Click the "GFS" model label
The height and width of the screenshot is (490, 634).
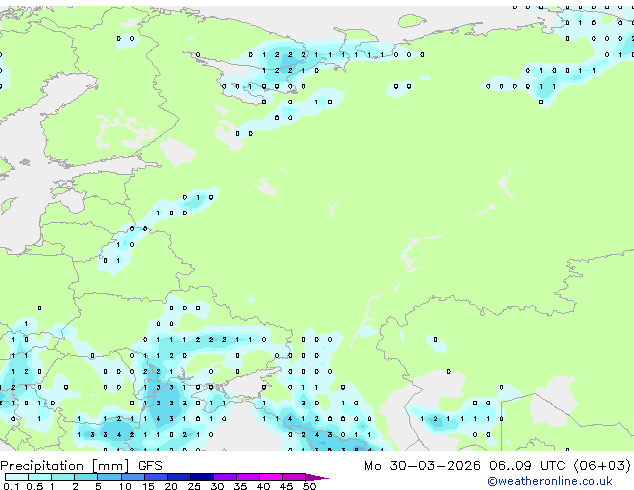tap(150, 466)
